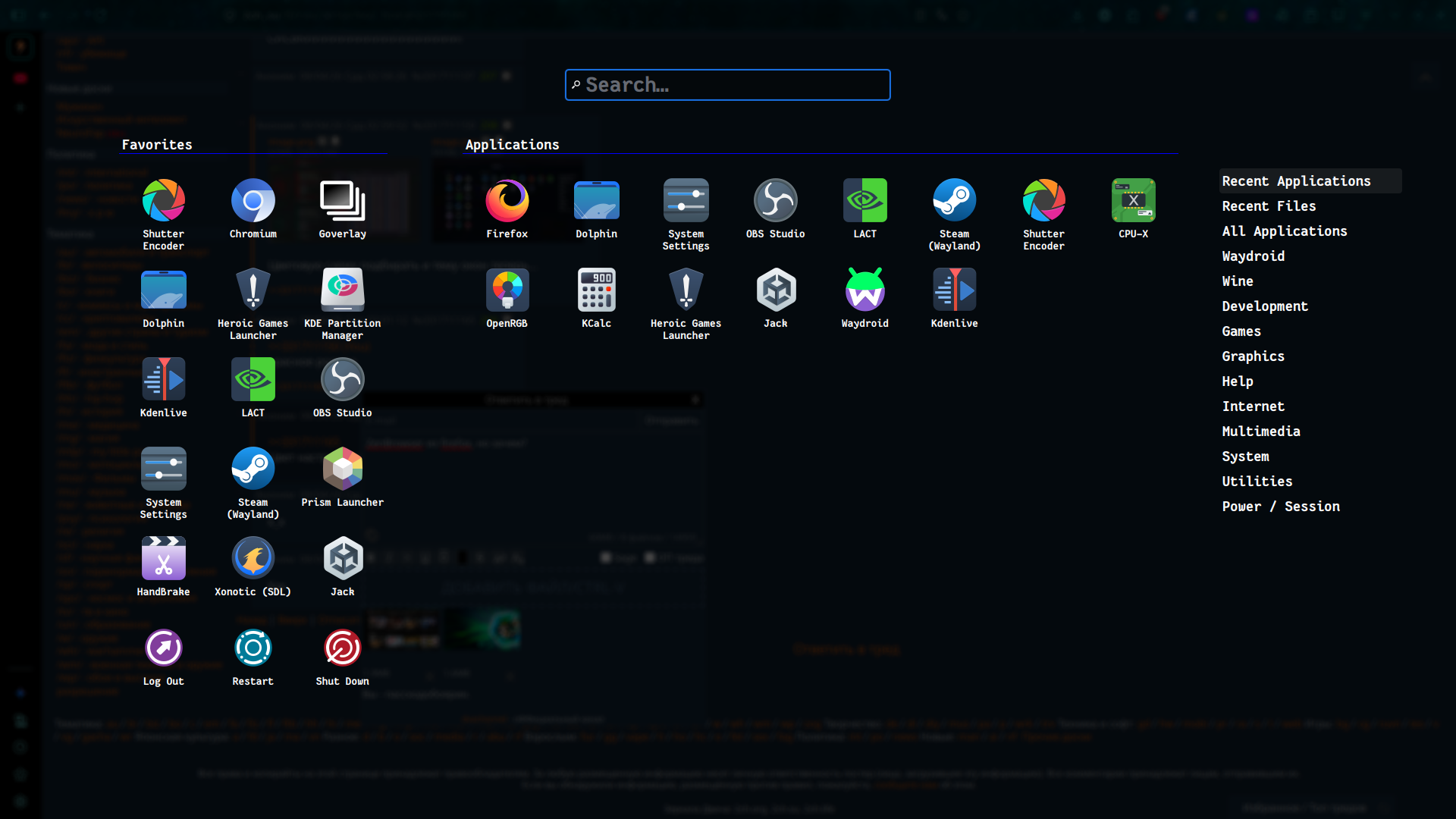Image resolution: width=1456 pixels, height=819 pixels.
Task: Switch to Multimedia category
Action: click(x=1260, y=431)
